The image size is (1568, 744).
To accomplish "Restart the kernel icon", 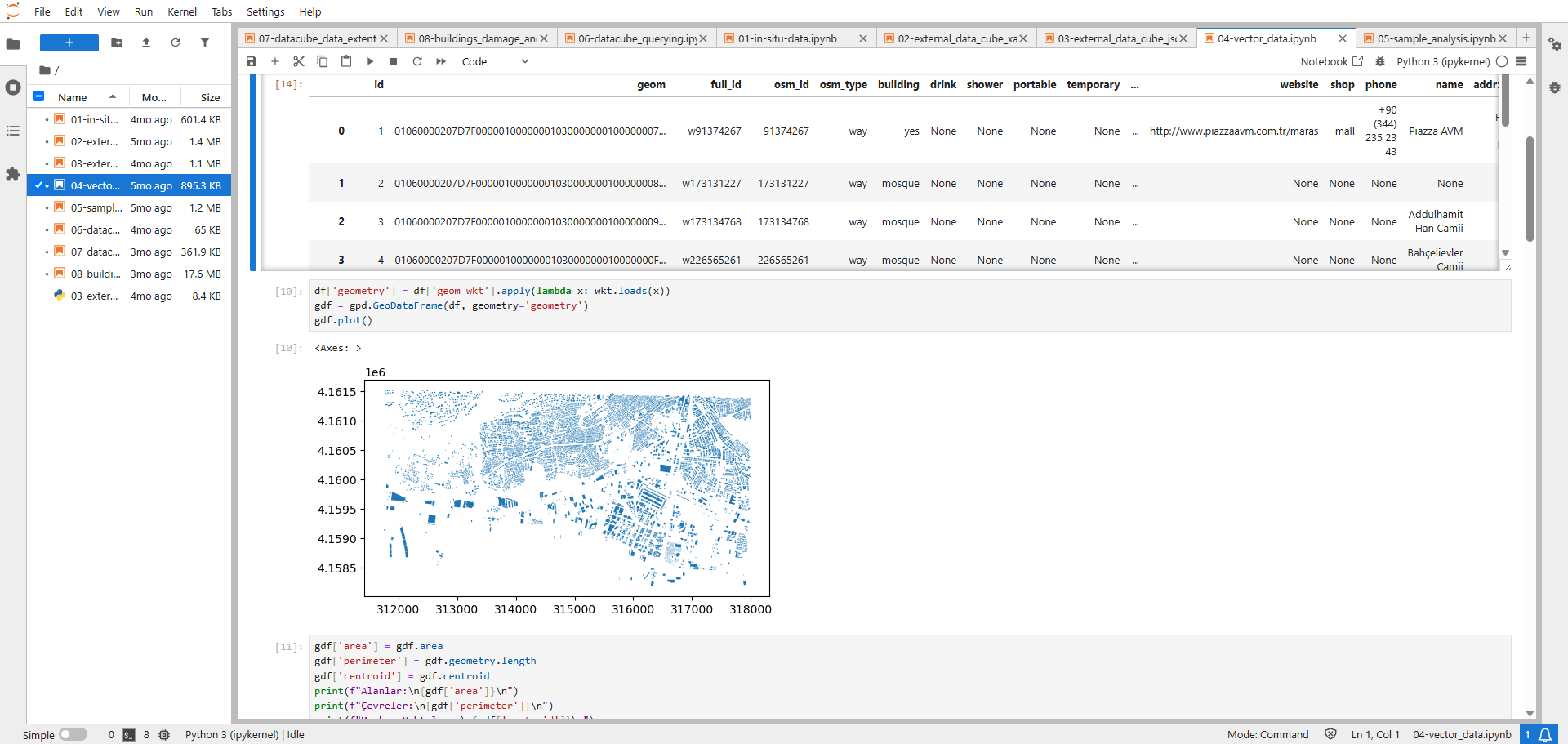I will point(417,61).
